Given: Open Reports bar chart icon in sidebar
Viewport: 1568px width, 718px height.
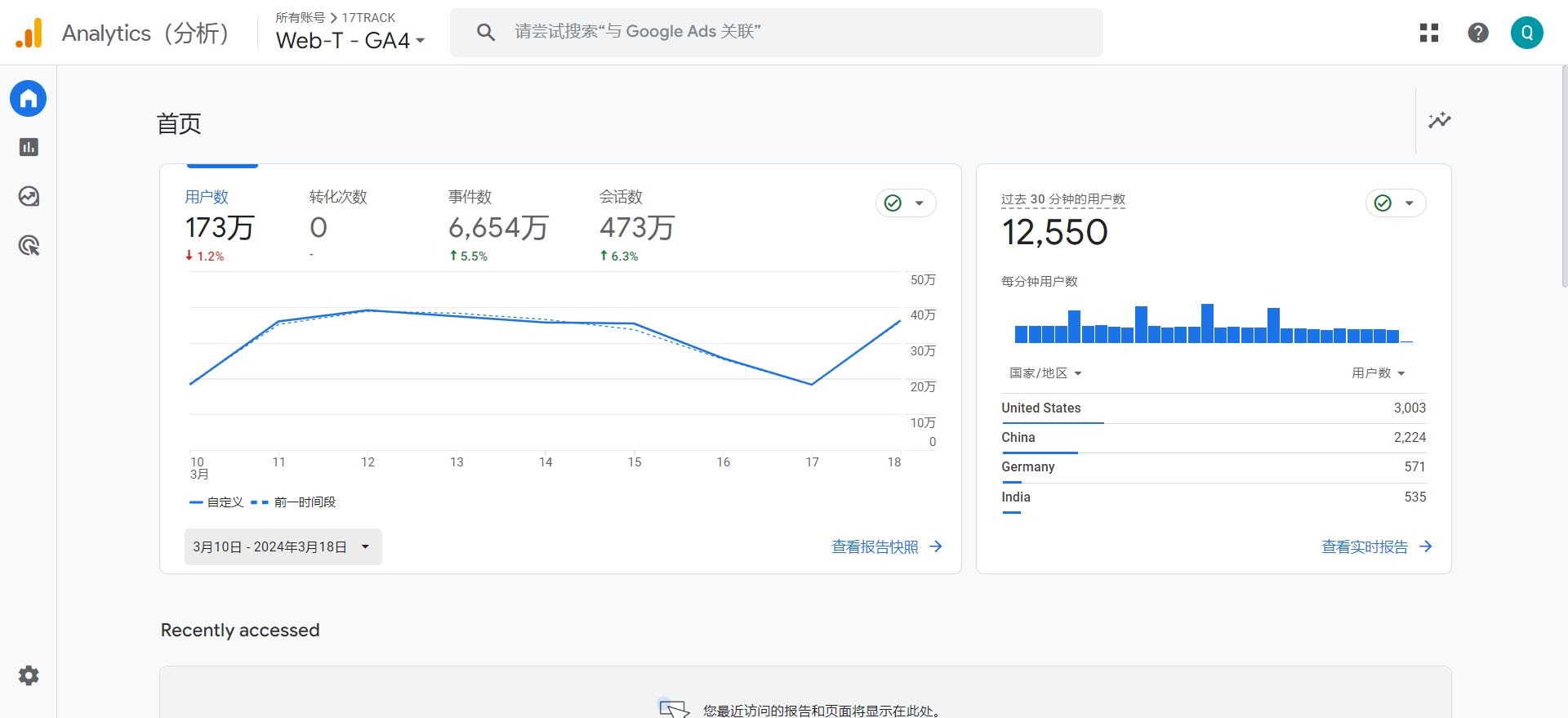Looking at the screenshot, I should click(x=29, y=147).
